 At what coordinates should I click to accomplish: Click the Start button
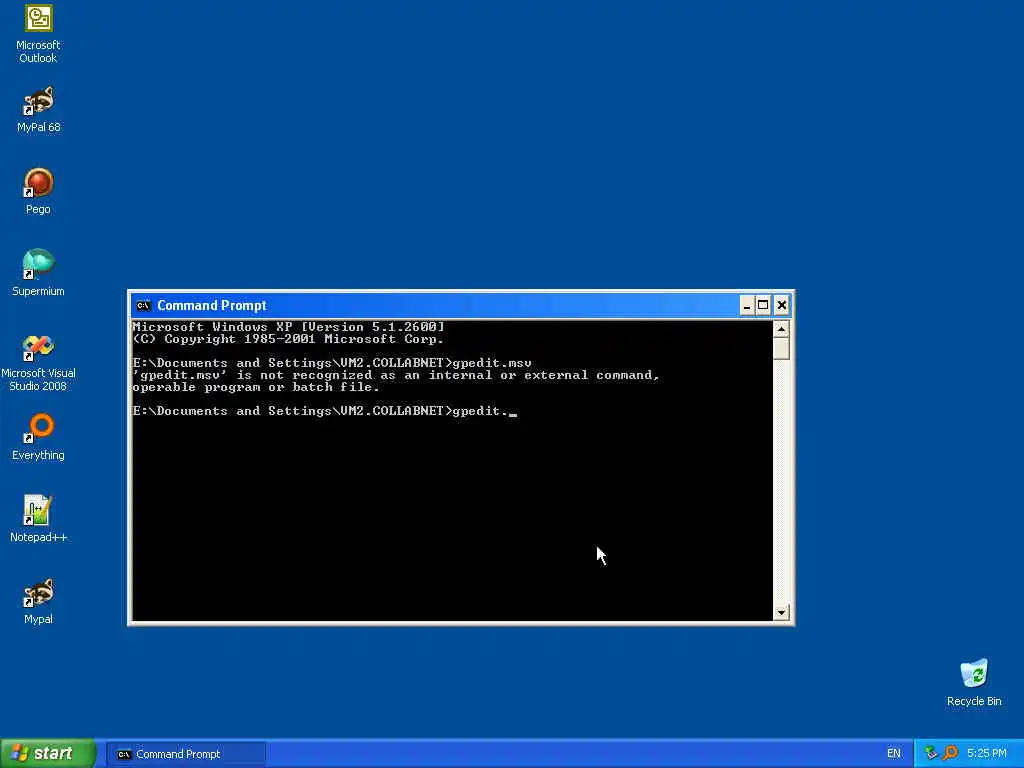tap(48, 753)
